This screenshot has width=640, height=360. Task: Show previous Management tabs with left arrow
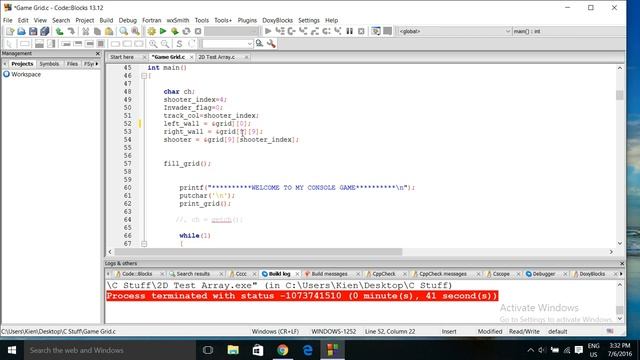coord(4,64)
